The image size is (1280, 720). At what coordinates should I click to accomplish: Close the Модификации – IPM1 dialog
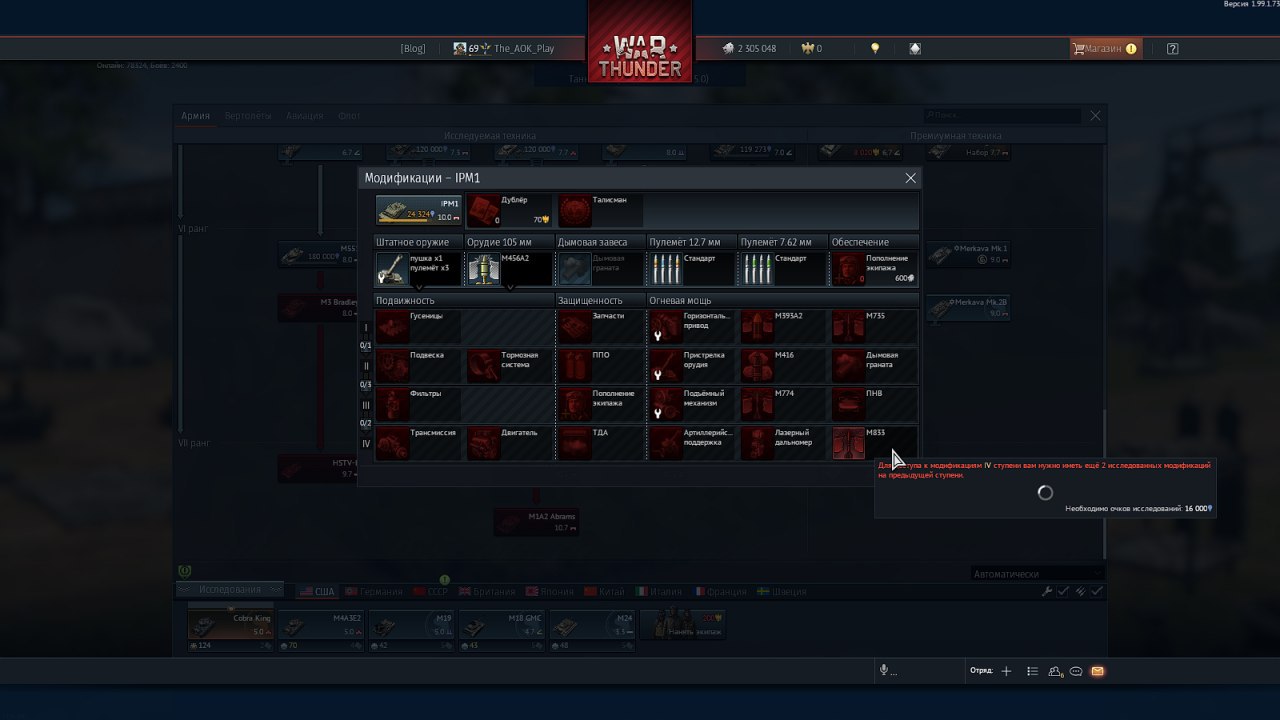(910, 178)
